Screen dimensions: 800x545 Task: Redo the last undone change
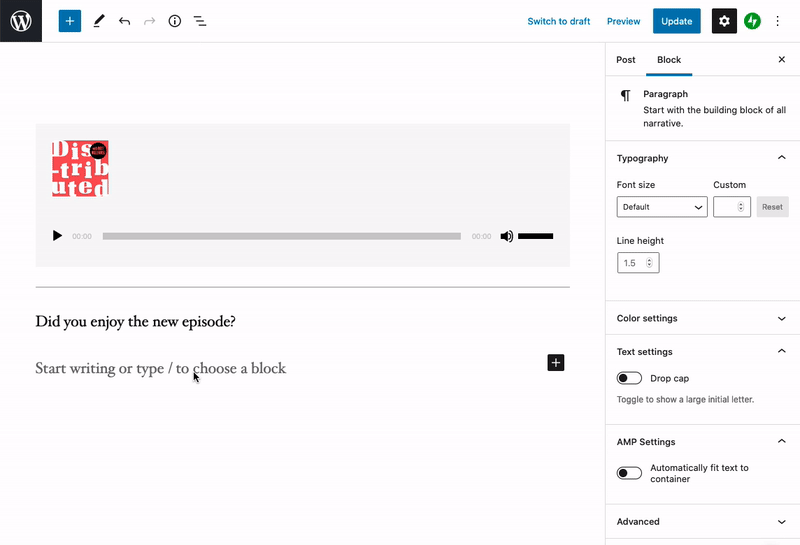click(149, 21)
